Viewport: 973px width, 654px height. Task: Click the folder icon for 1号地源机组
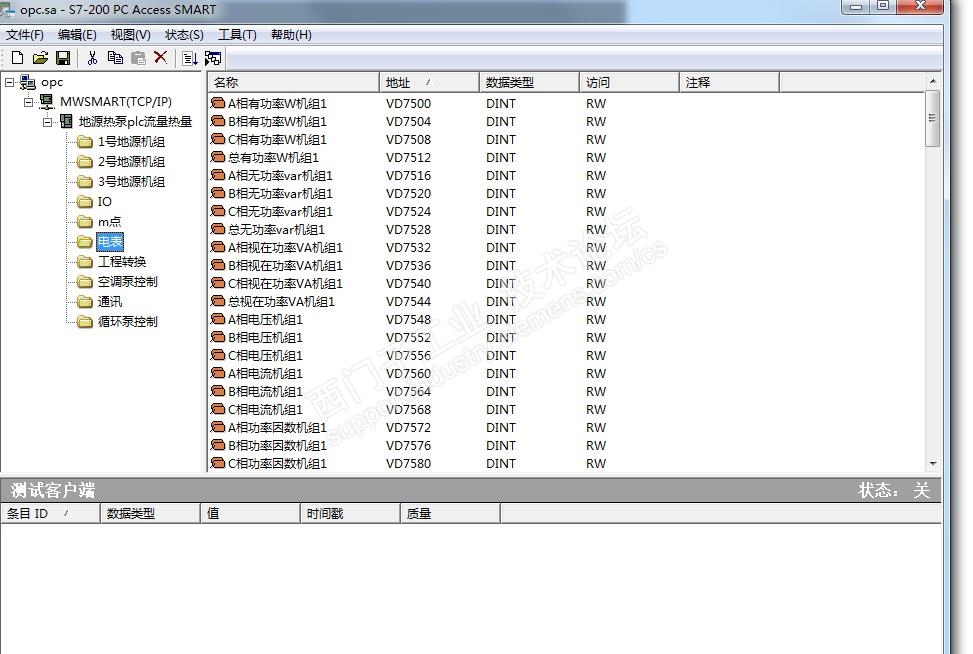pos(84,142)
